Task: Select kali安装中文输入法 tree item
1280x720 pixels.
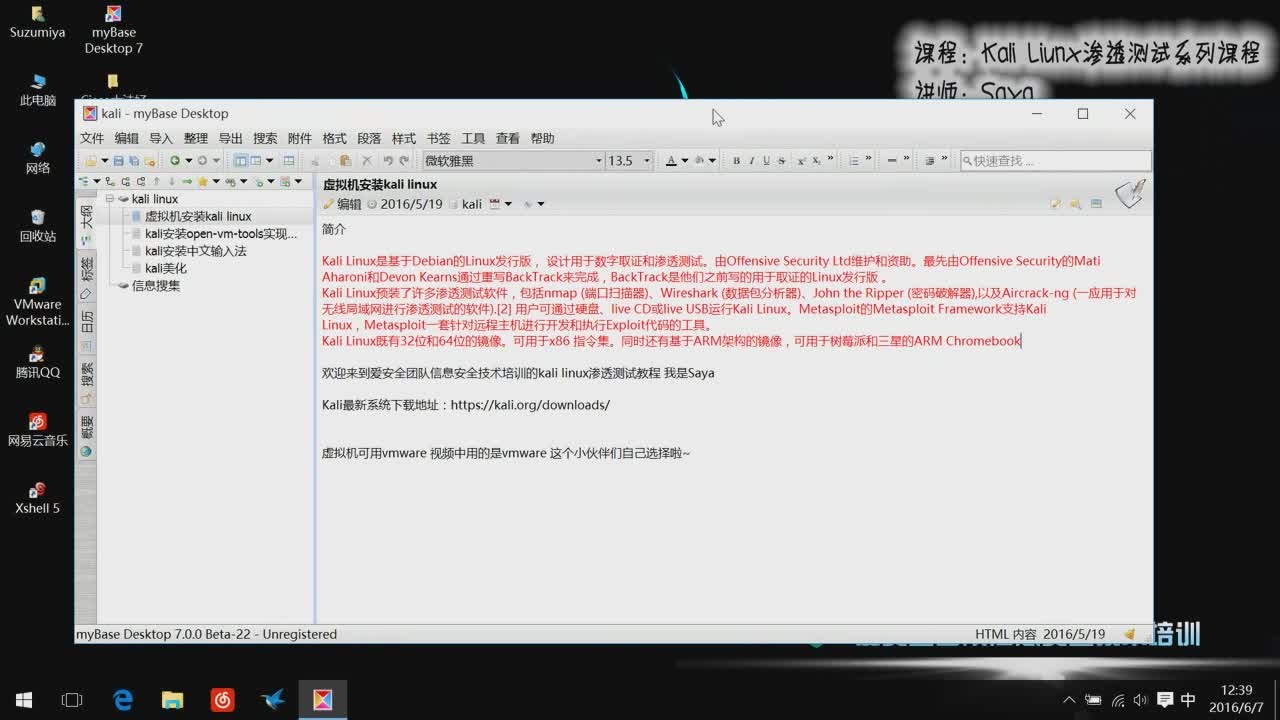Action: [195, 251]
